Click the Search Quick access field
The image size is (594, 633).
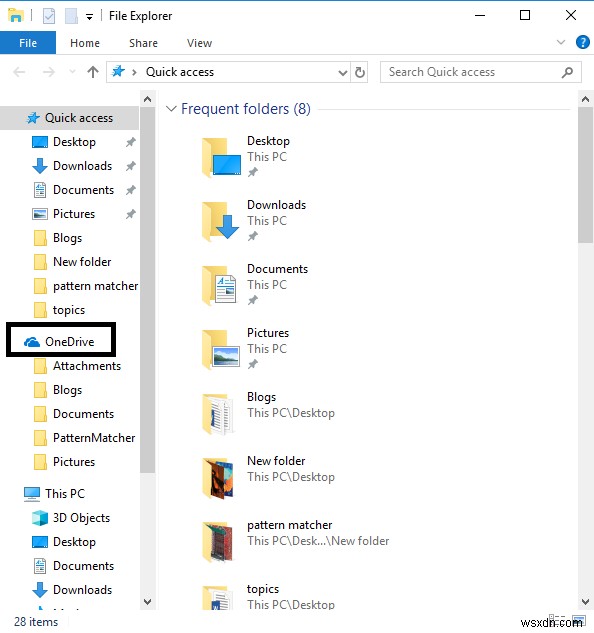pyautogui.click(x=481, y=72)
